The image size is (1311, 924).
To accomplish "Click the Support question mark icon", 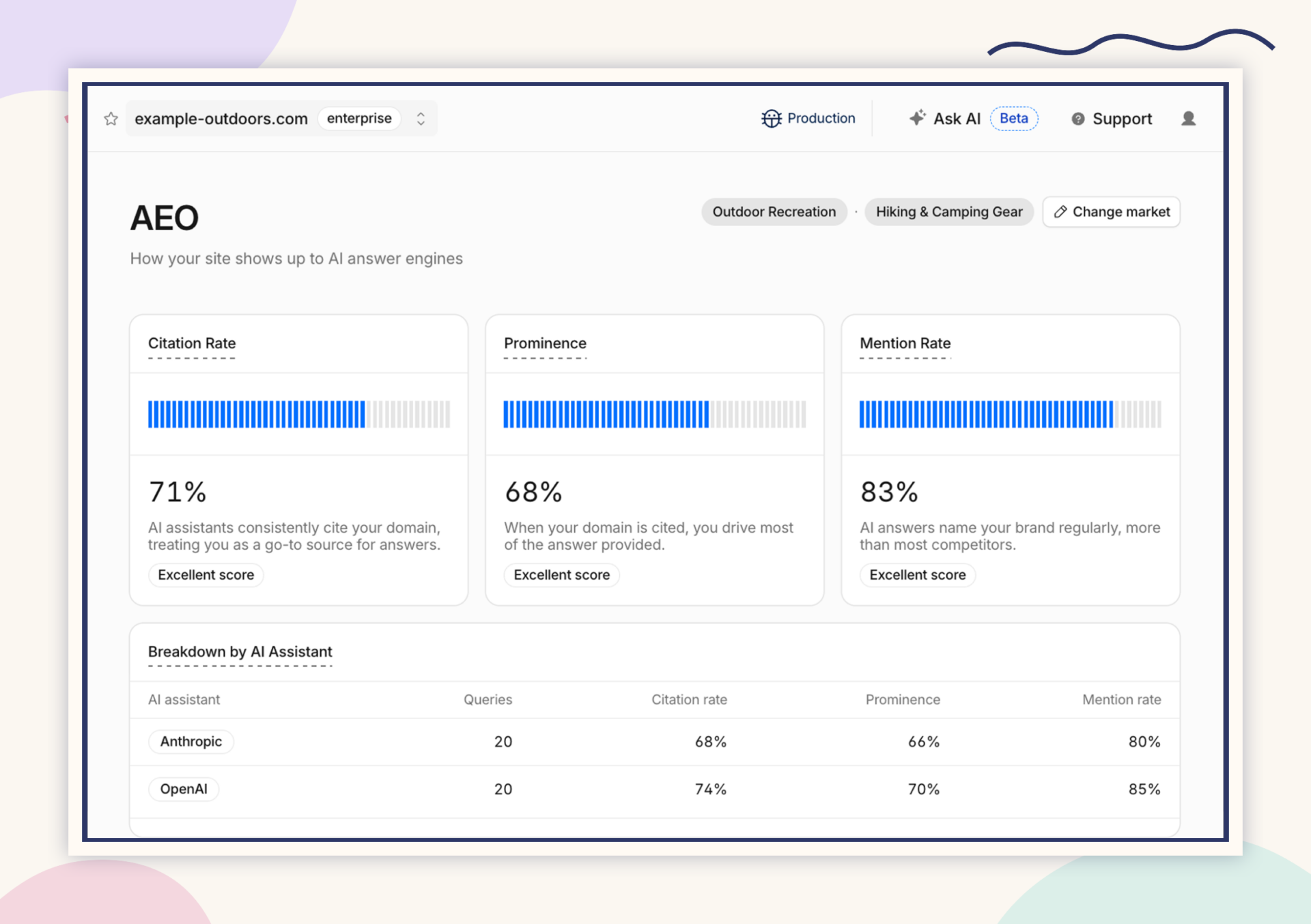I will pos(1077,119).
